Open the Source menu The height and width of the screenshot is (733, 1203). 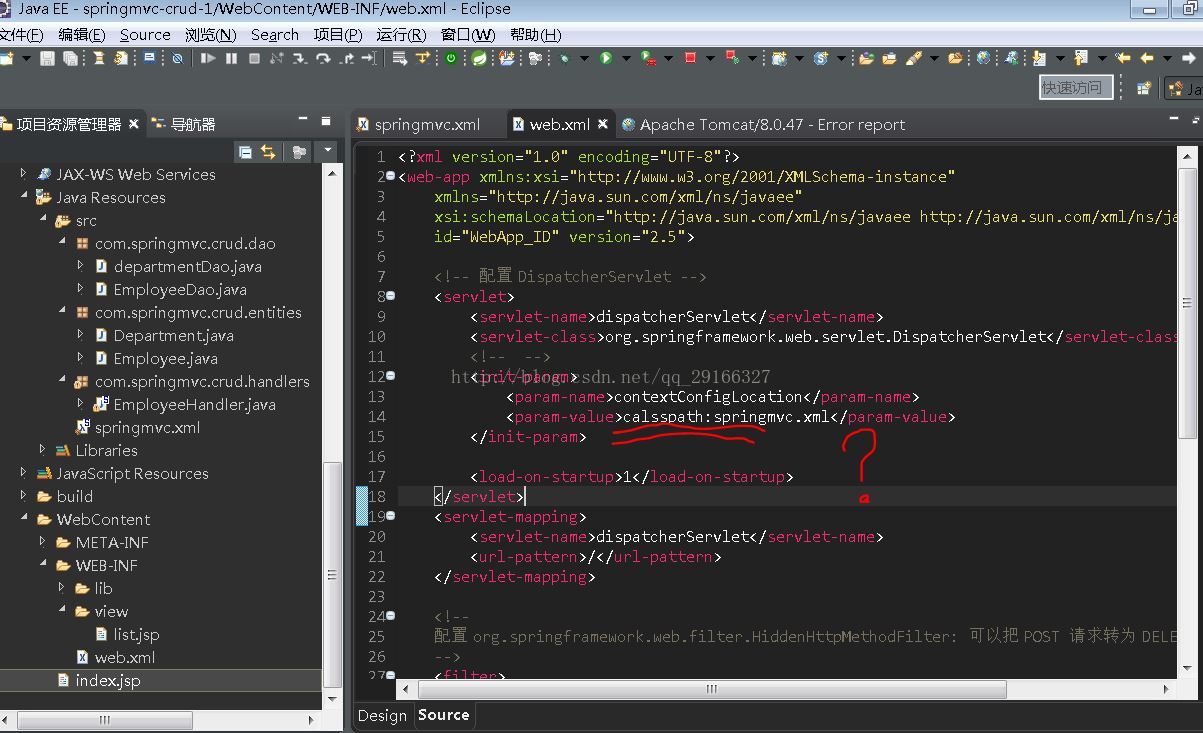[x=145, y=34]
